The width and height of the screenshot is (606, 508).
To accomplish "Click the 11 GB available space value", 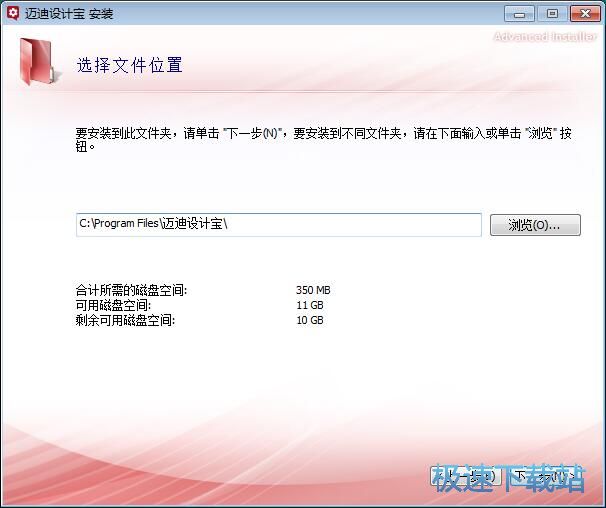I will click(x=310, y=305).
